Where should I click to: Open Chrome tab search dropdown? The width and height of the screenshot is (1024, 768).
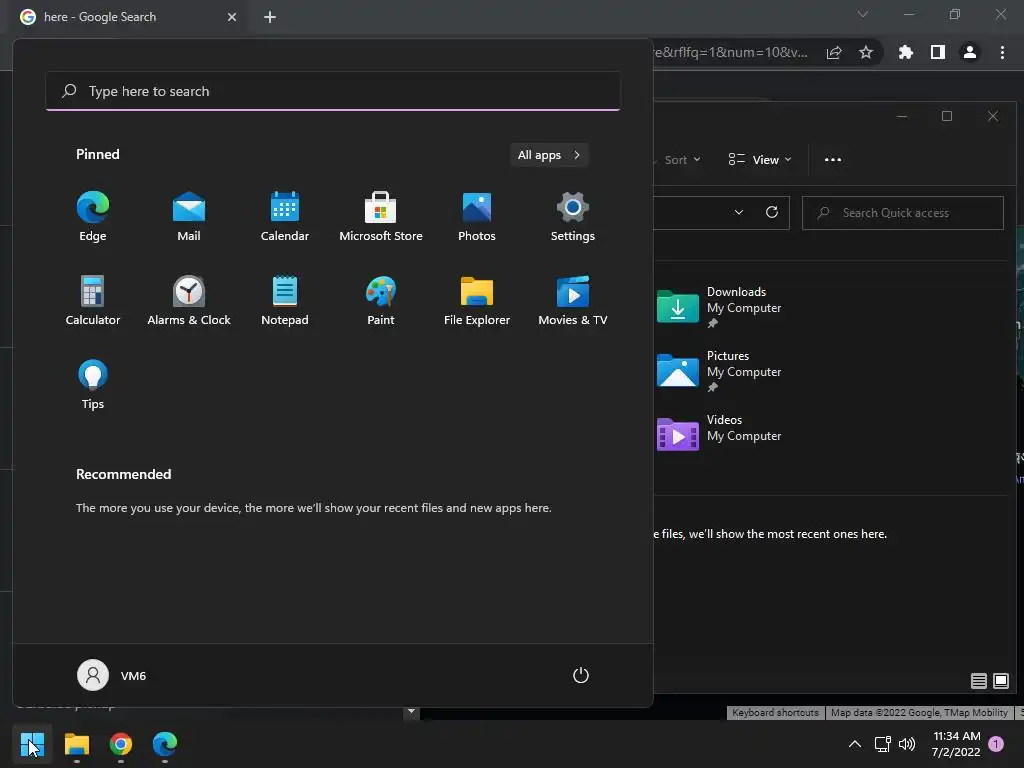click(x=863, y=14)
